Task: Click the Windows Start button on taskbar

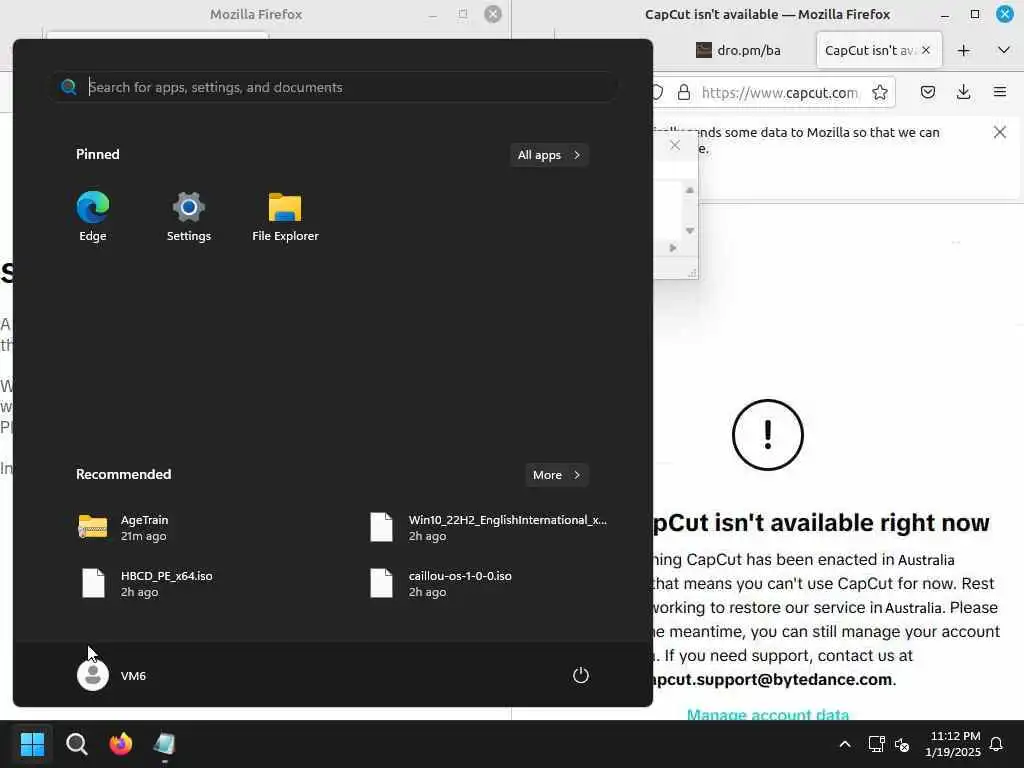Action: [32, 744]
